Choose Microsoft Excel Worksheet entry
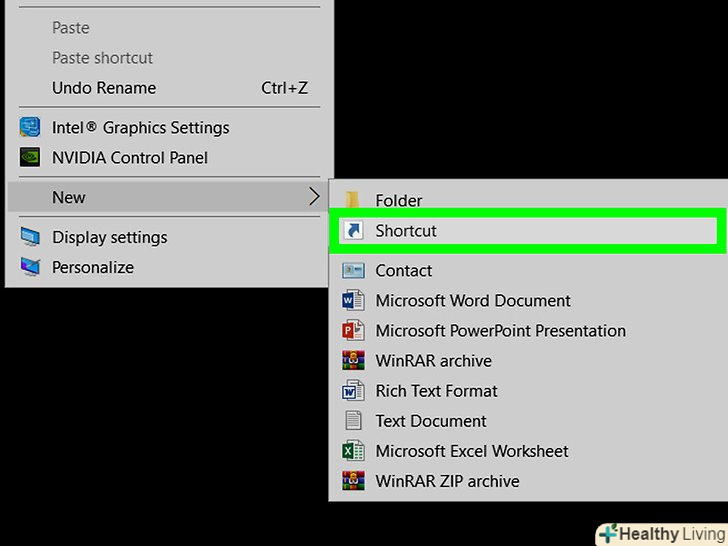Image resolution: width=728 pixels, height=546 pixels. (471, 451)
